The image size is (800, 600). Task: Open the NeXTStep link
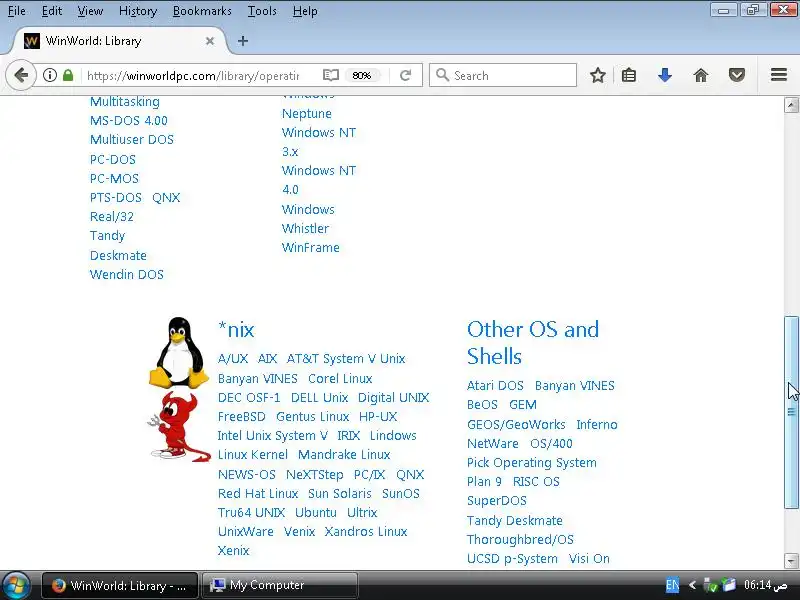pos(314,474)
